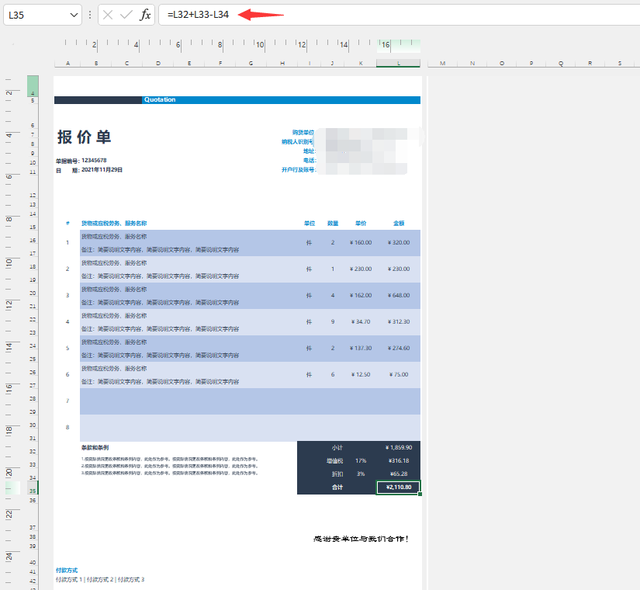
Task: Click the Cancel X icon in formula bar
Action: coord(108,15)
